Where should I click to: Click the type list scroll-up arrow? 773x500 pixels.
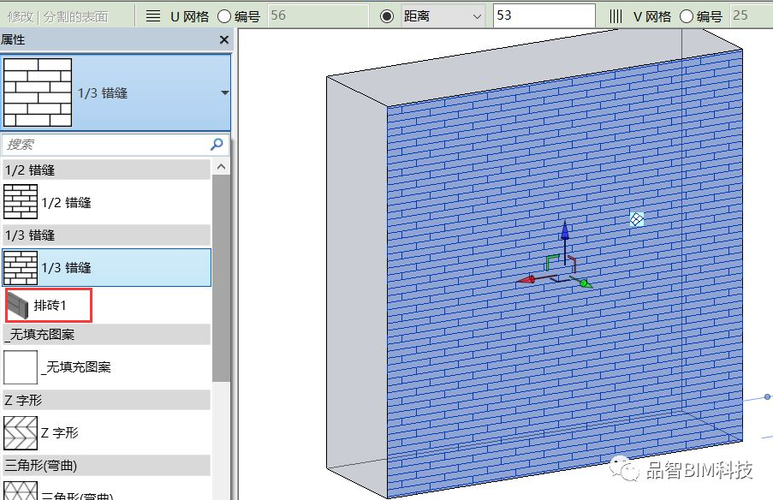coord(221,167)
